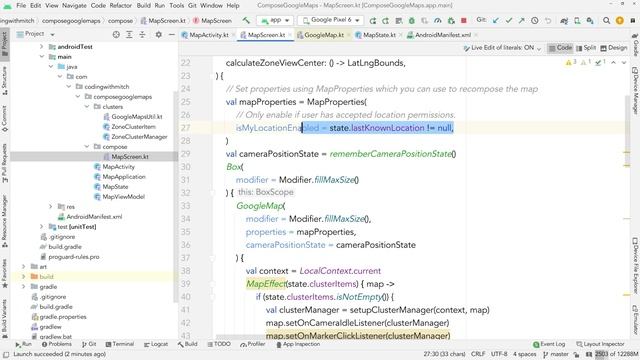
Task: Click the Collapse All icon in Project panel
Action: click(x=142, y=35)
